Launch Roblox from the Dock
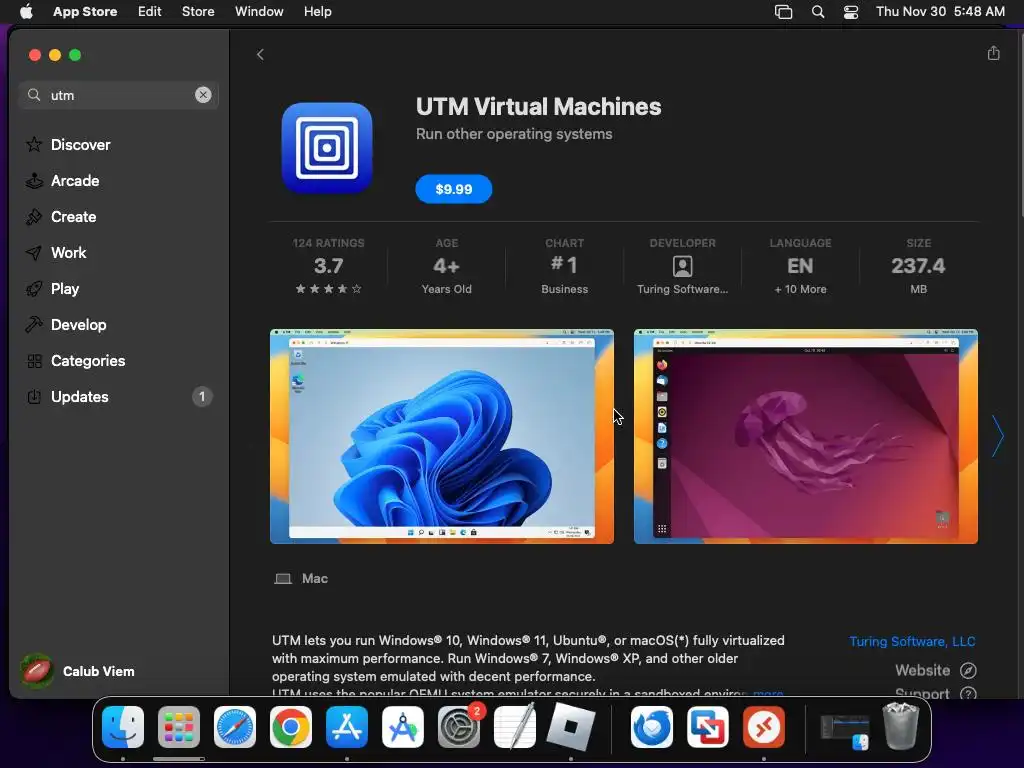1024x768 pixels. click(571, 727)
